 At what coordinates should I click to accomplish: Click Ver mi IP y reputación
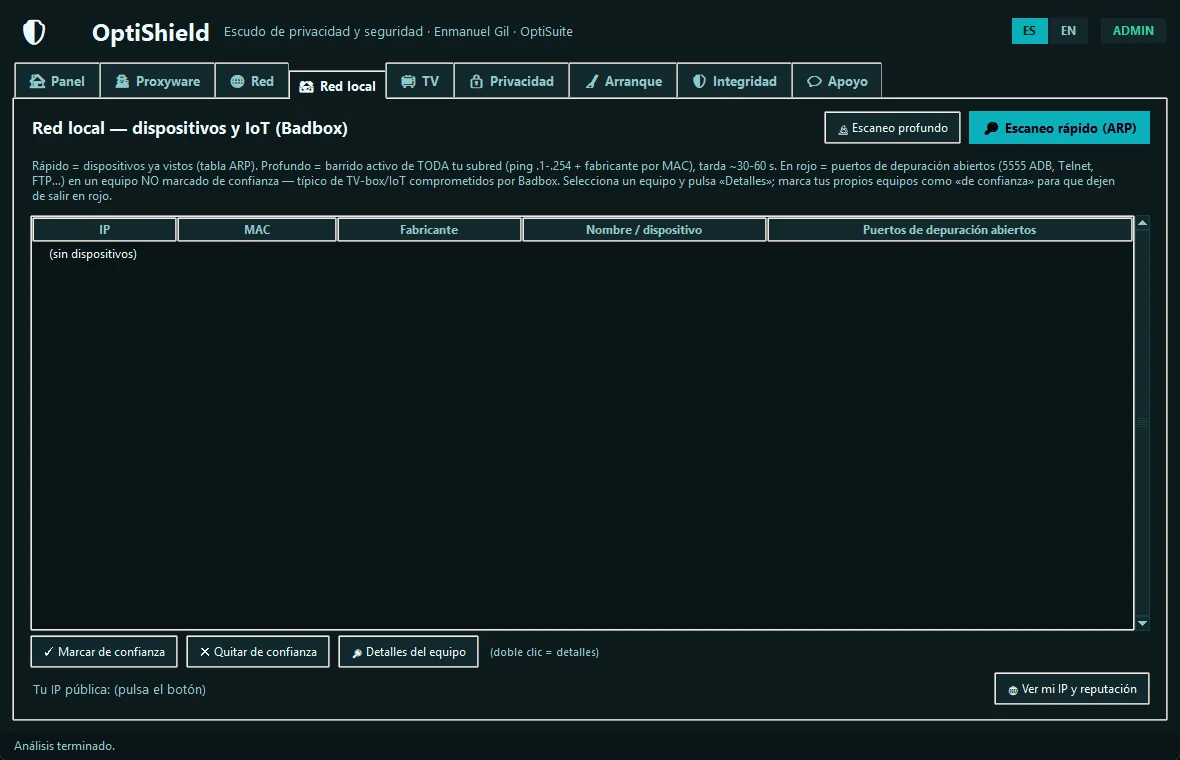point(1072,689)
